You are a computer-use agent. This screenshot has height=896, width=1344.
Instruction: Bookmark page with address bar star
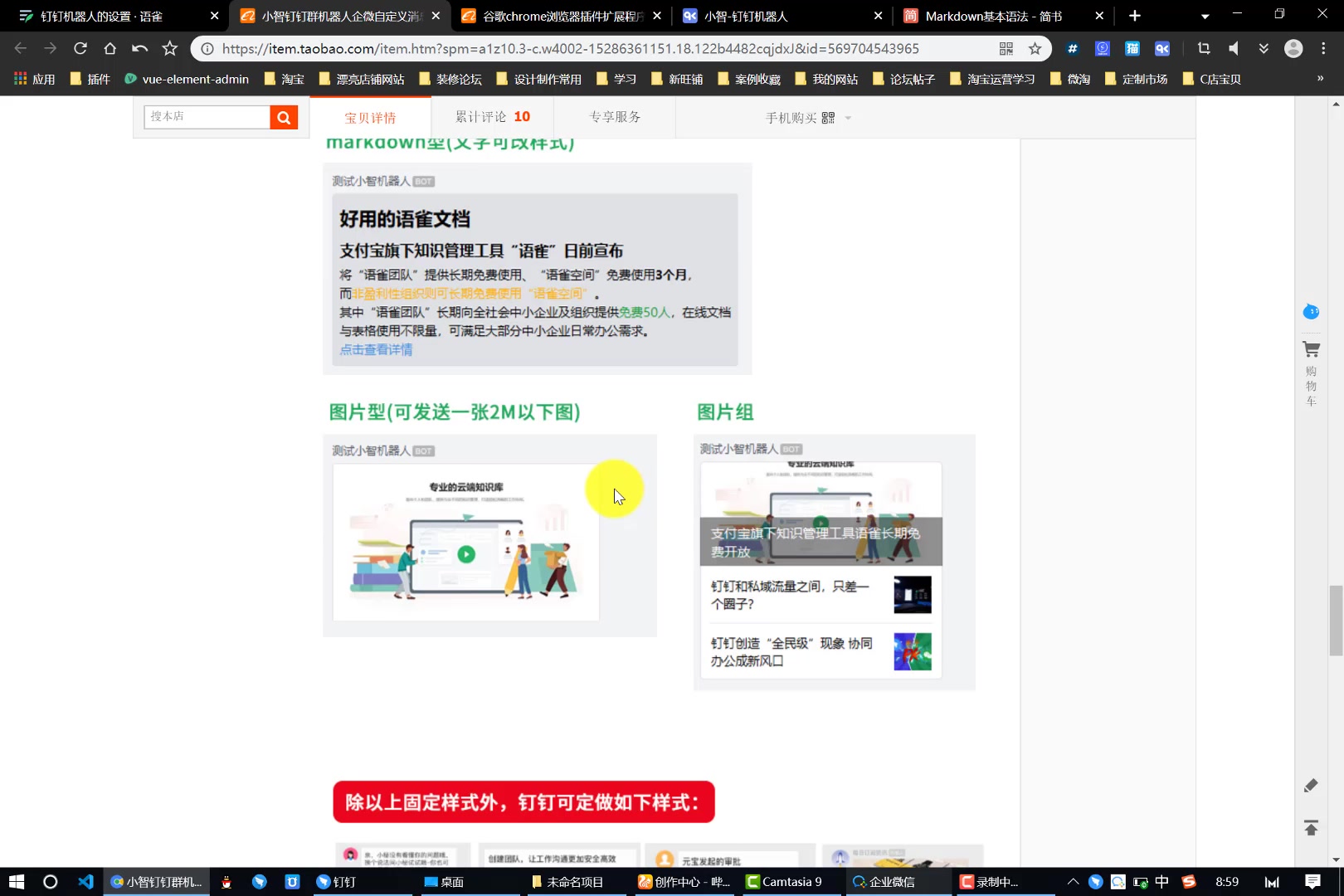click(1035, 49)
